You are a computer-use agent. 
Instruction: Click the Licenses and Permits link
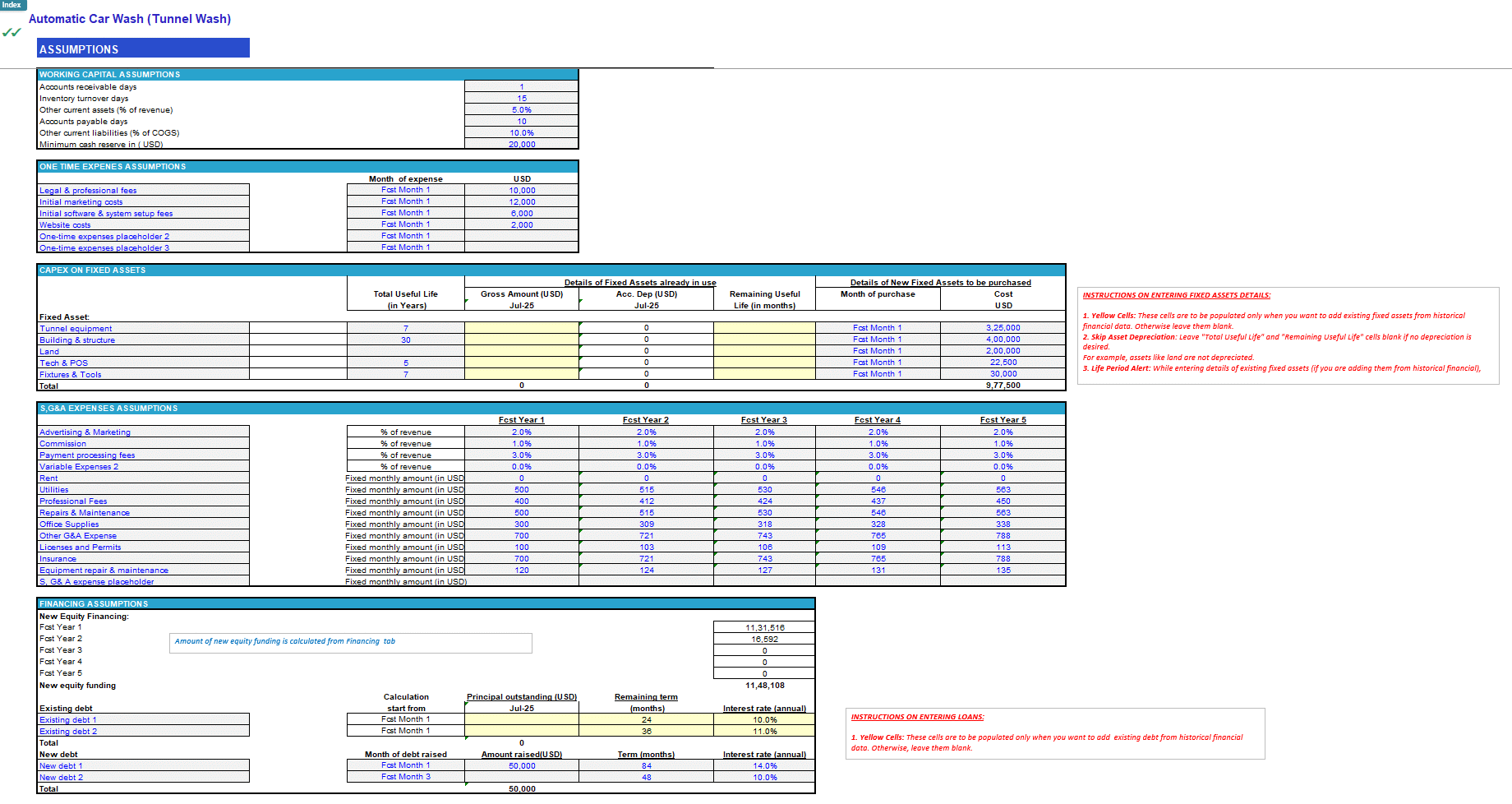[80, 548]
